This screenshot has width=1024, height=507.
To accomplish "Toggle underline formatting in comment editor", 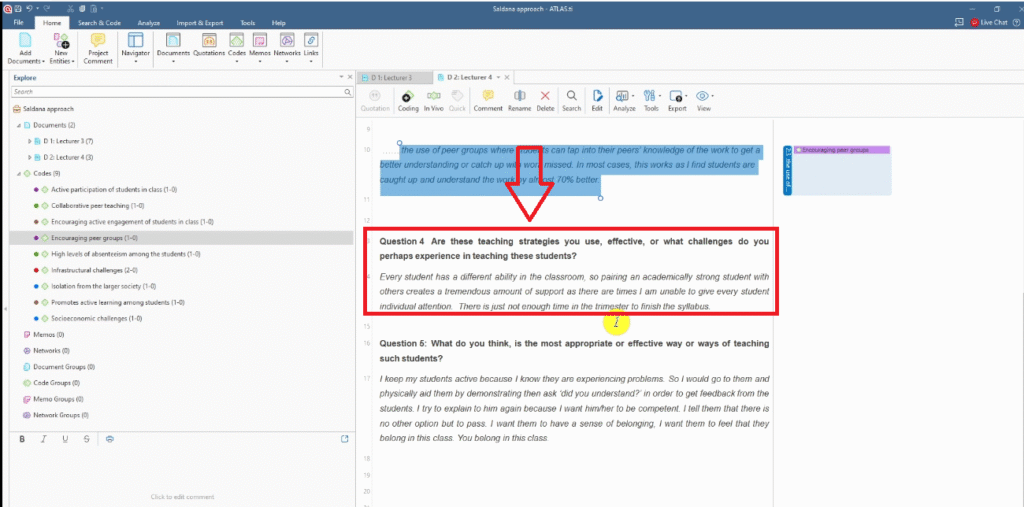I will pyautogui.click(x=66, y=438).
